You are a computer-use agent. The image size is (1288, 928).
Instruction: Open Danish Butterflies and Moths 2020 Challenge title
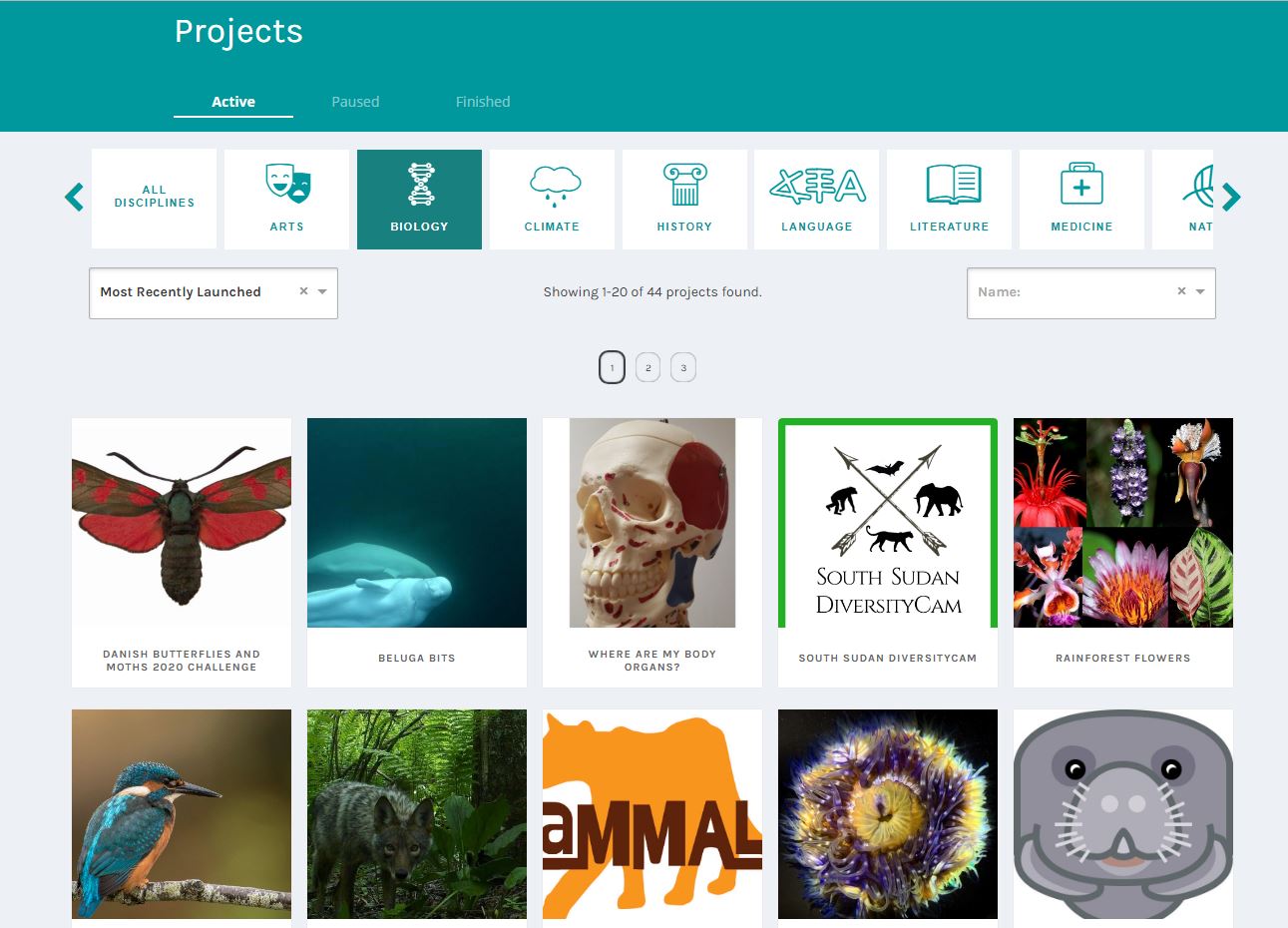point(182,661)
